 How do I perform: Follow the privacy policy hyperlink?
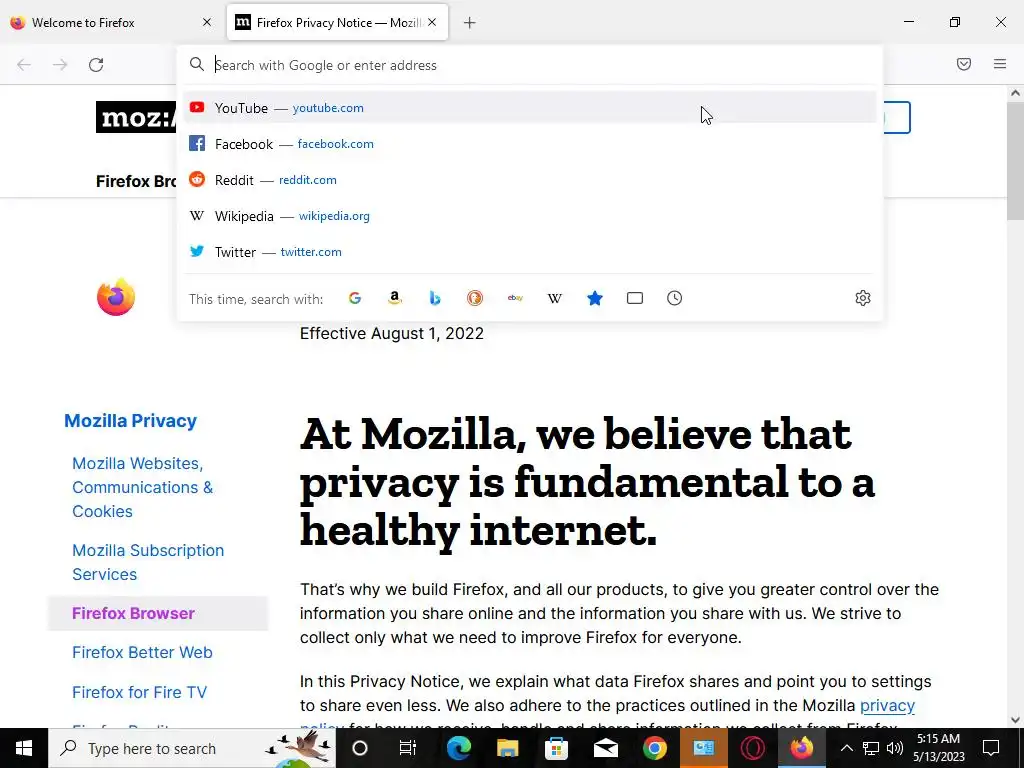coord(887,706)
